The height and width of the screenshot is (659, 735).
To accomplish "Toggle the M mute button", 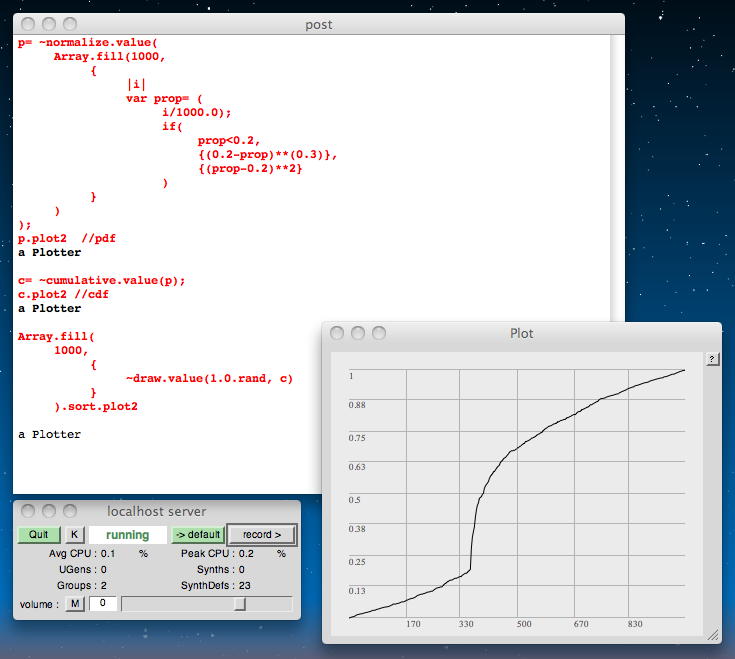I will (75, 604).
